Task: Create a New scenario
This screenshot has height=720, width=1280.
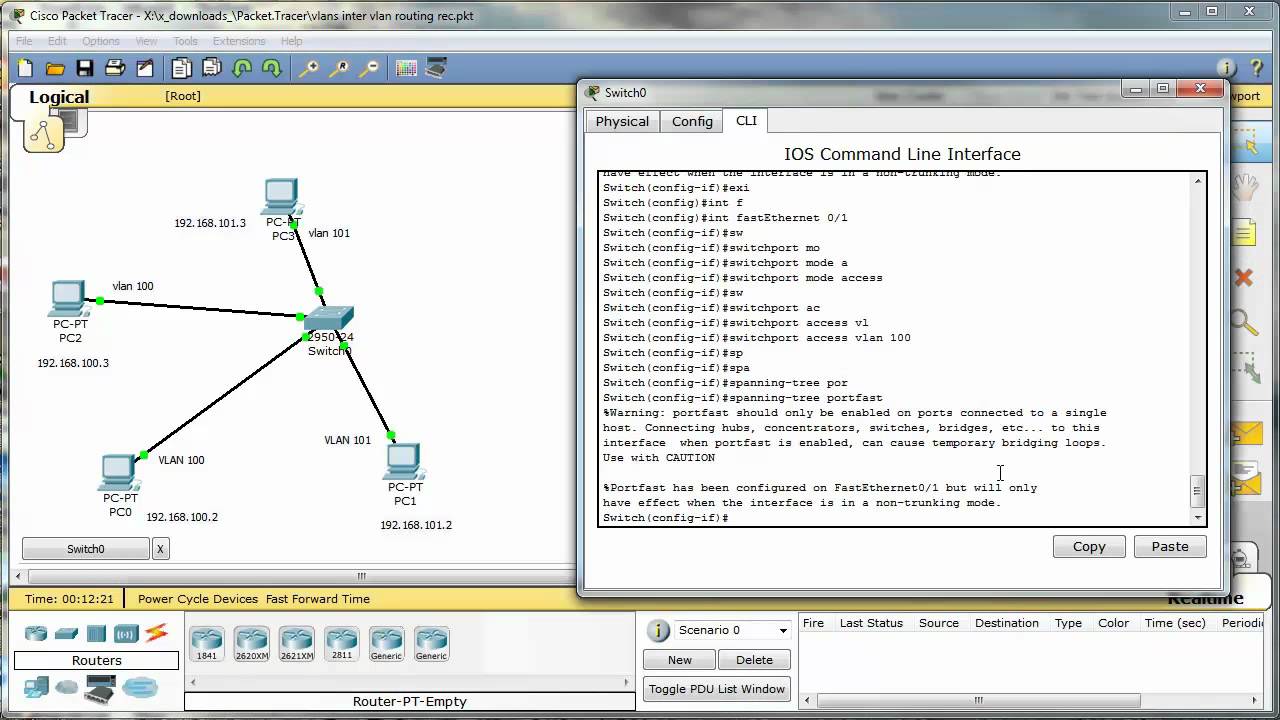Action: click(680, 660)
